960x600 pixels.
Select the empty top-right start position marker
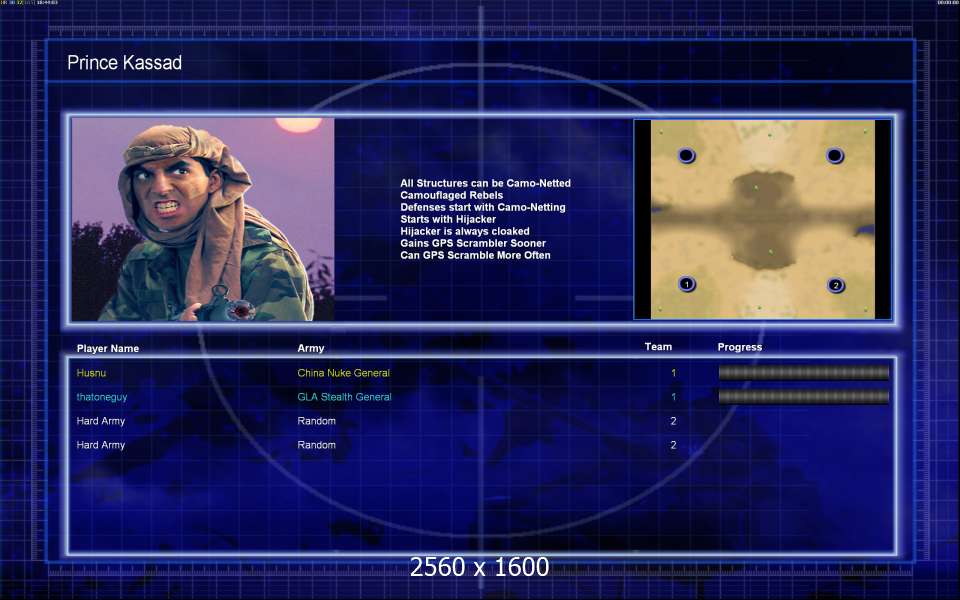click(x=835, y=155)
